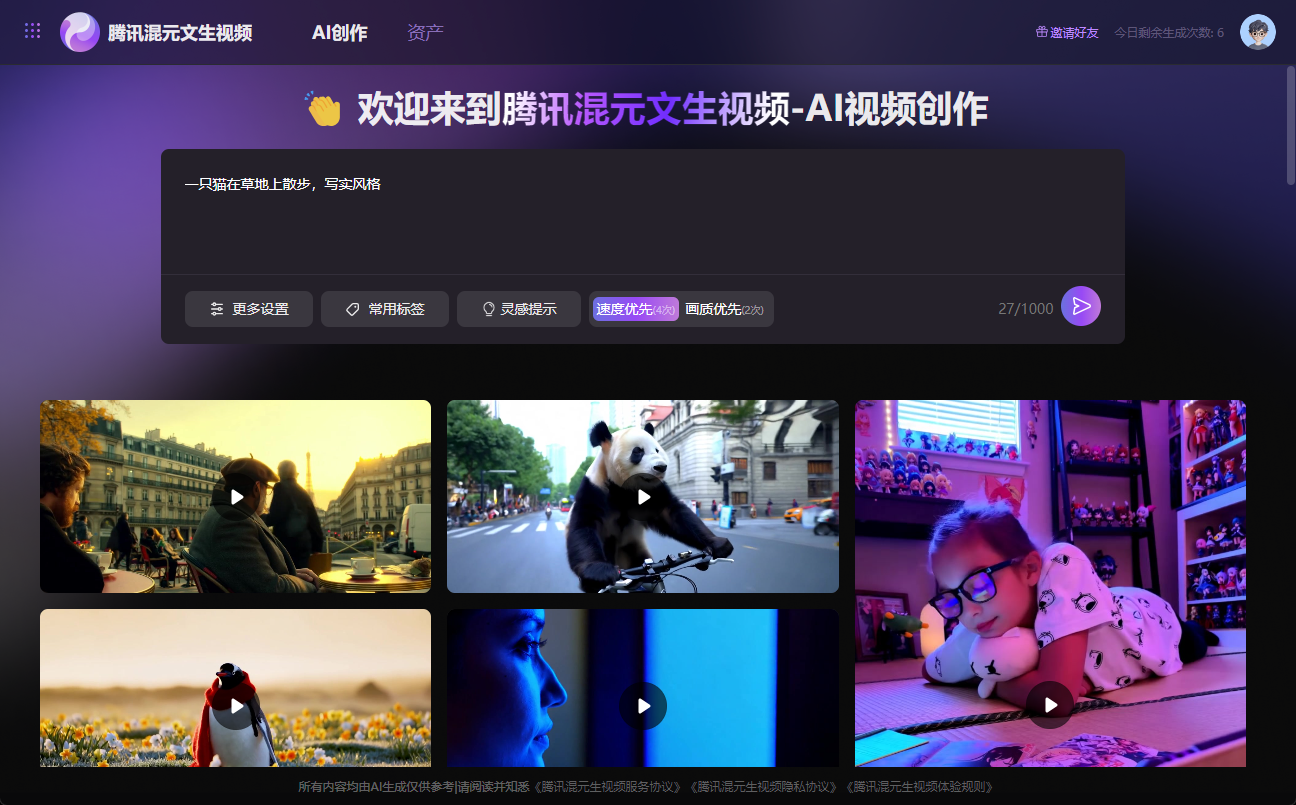Image resolution: width=1296 pixels, height=805 pixels.
Task: Select the 灵感提示 lightbulb icon
Action: pos(489,309)
